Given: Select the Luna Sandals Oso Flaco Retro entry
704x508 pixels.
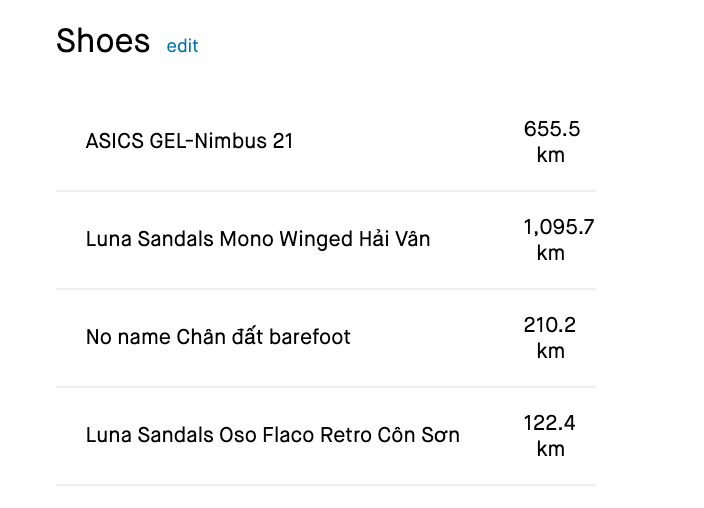Looking at the screenshot, I should point(272,435).
